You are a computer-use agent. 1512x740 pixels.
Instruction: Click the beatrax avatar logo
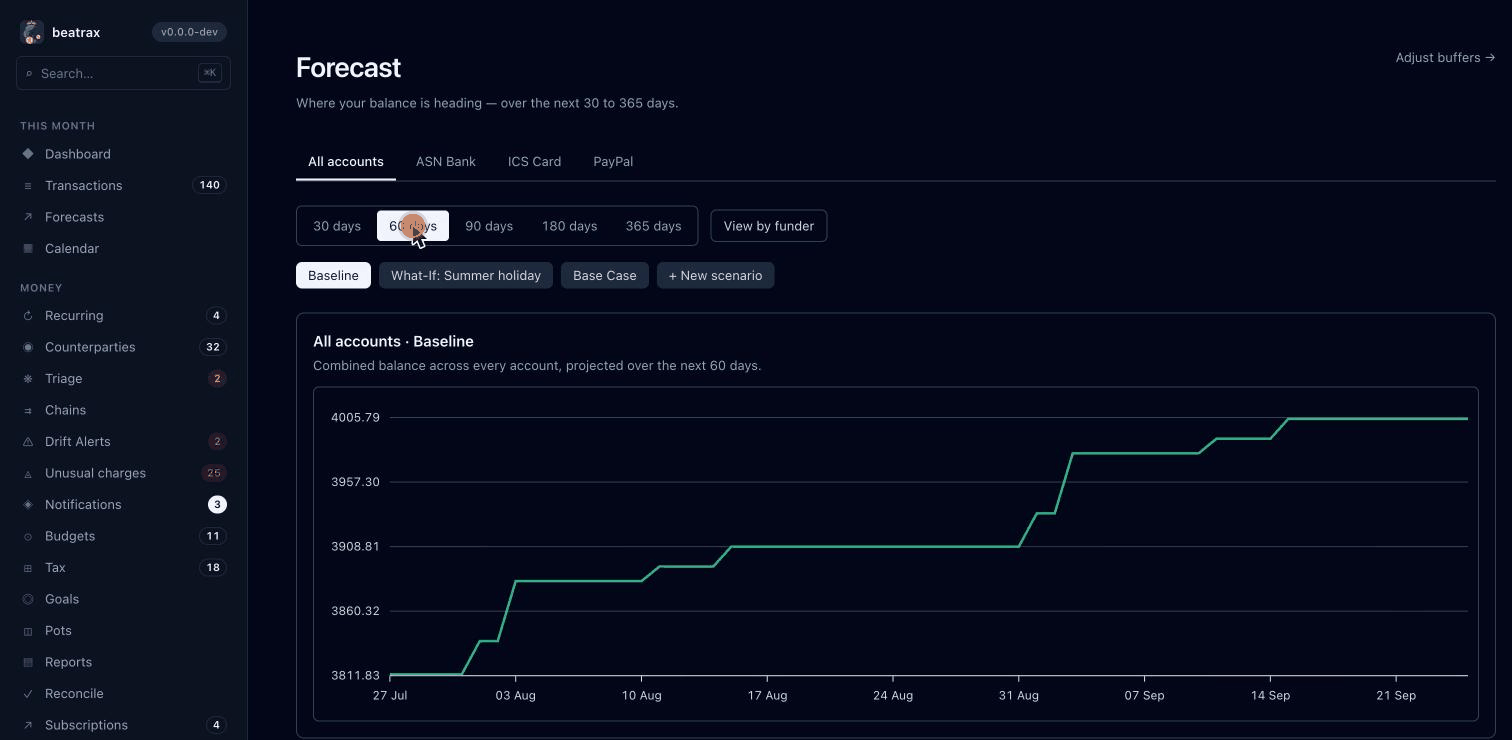tap(32, 32)
